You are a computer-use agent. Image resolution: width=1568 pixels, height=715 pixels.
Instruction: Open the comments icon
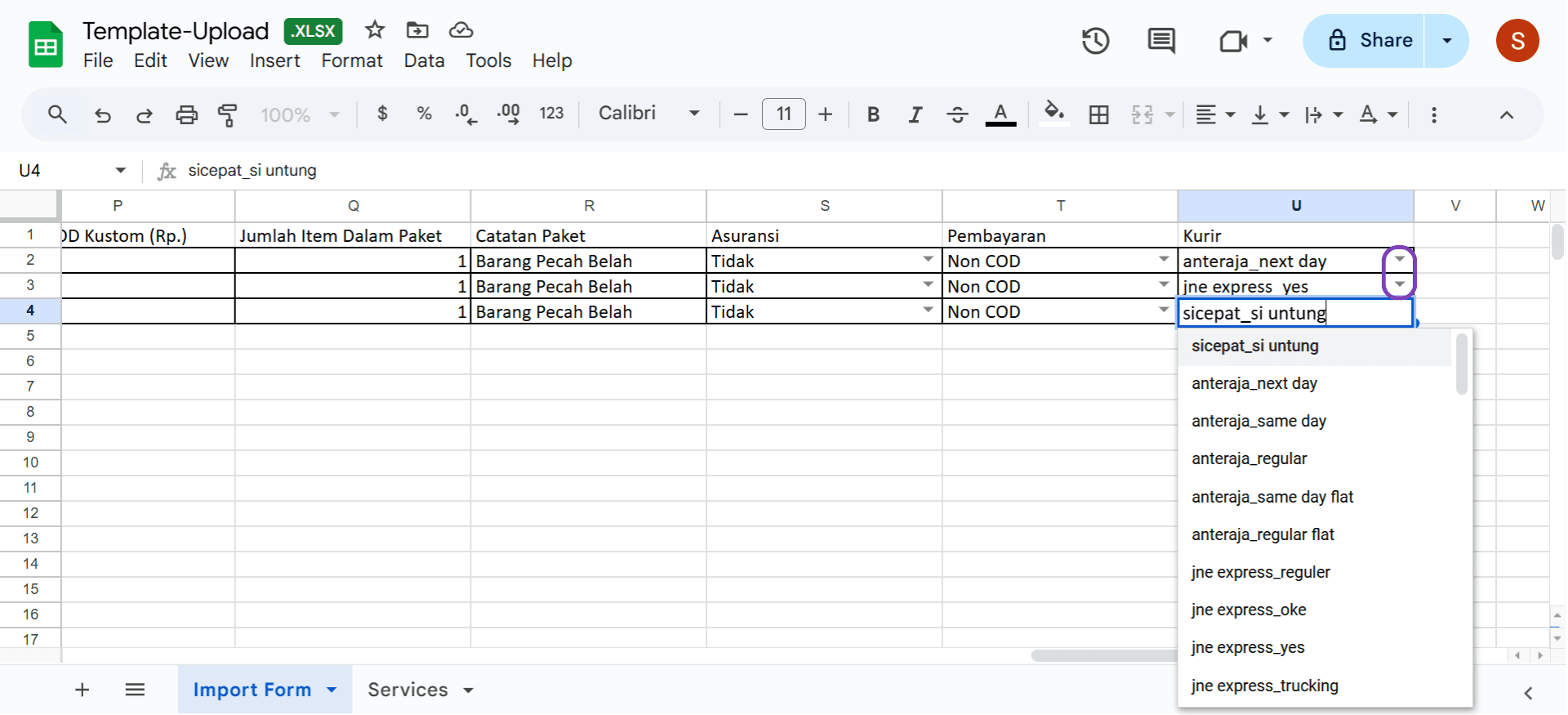(1160, 41)
